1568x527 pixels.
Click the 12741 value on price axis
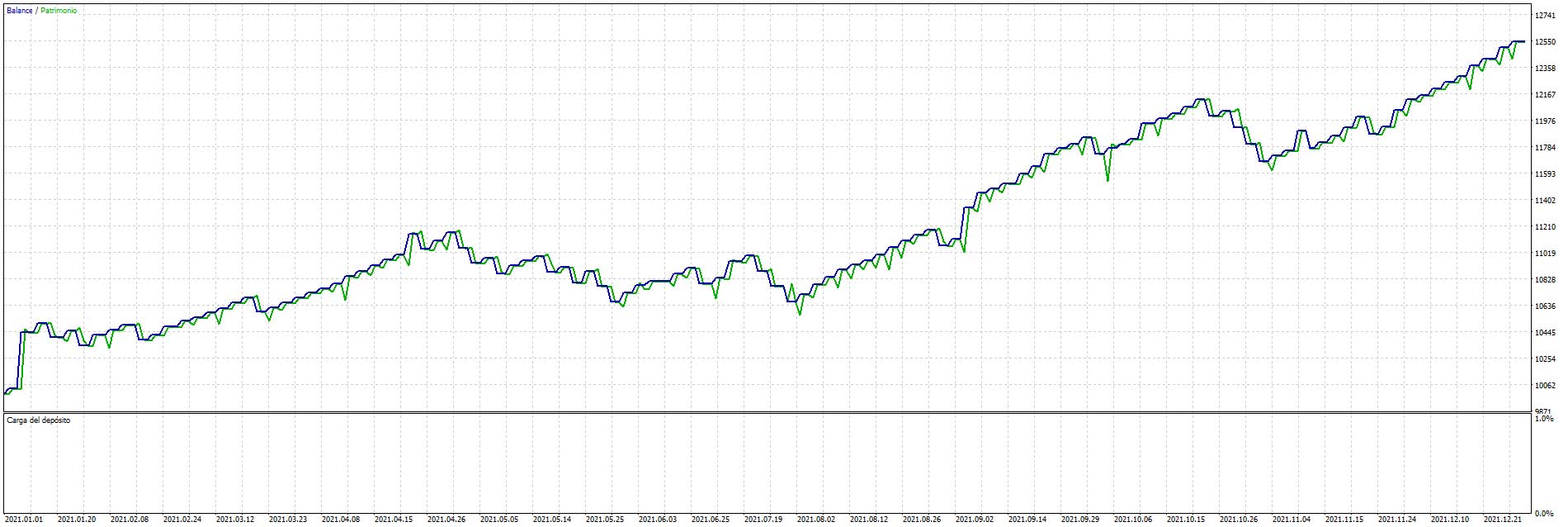coord(1545,16)
